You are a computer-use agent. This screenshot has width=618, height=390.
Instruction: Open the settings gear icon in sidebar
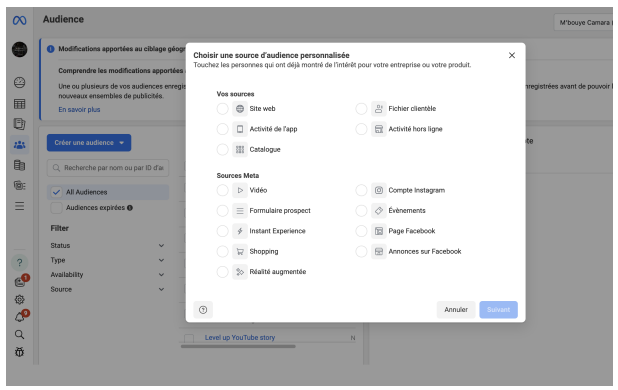(x=19, y=300)
